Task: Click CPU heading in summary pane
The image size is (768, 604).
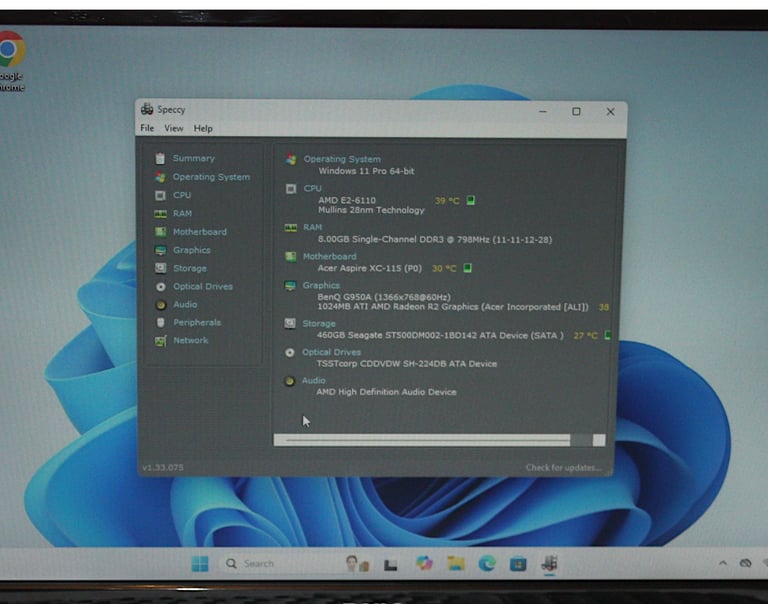Action: [x=312, y=188]
